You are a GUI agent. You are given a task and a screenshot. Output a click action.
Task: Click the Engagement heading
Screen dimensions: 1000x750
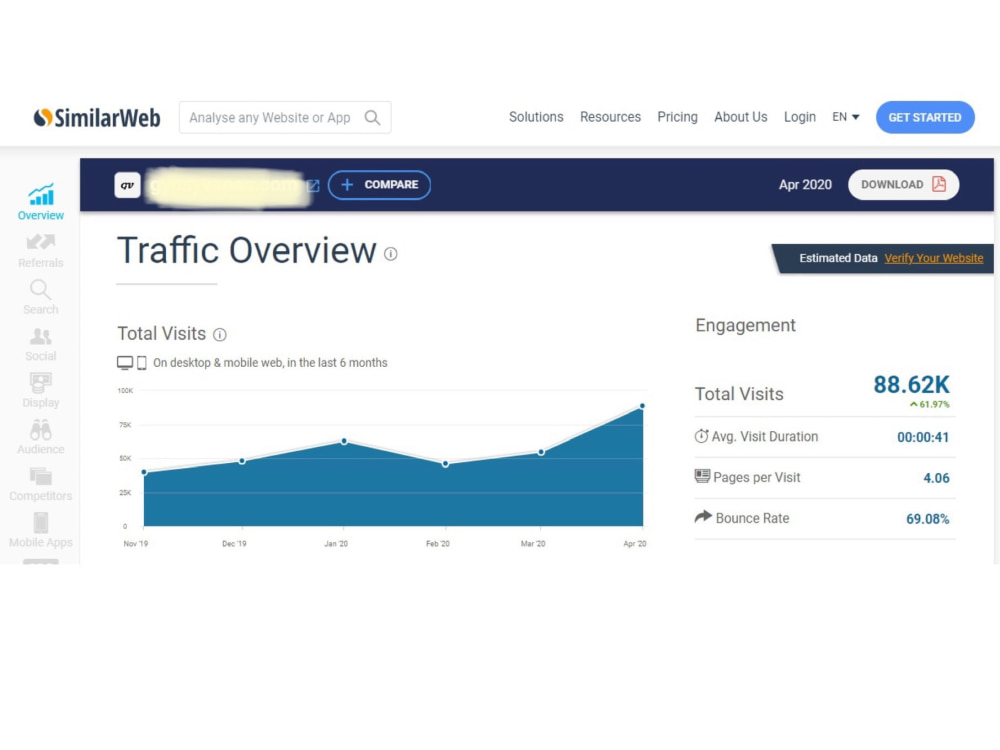click(746, 325)
